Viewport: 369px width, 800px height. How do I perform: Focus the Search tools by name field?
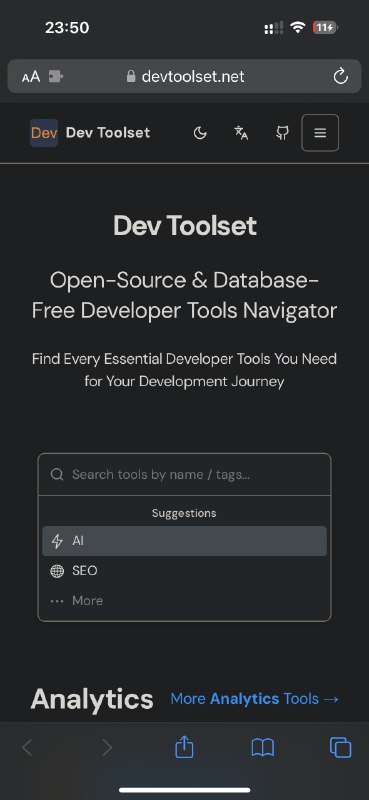(x=184, y=474)
